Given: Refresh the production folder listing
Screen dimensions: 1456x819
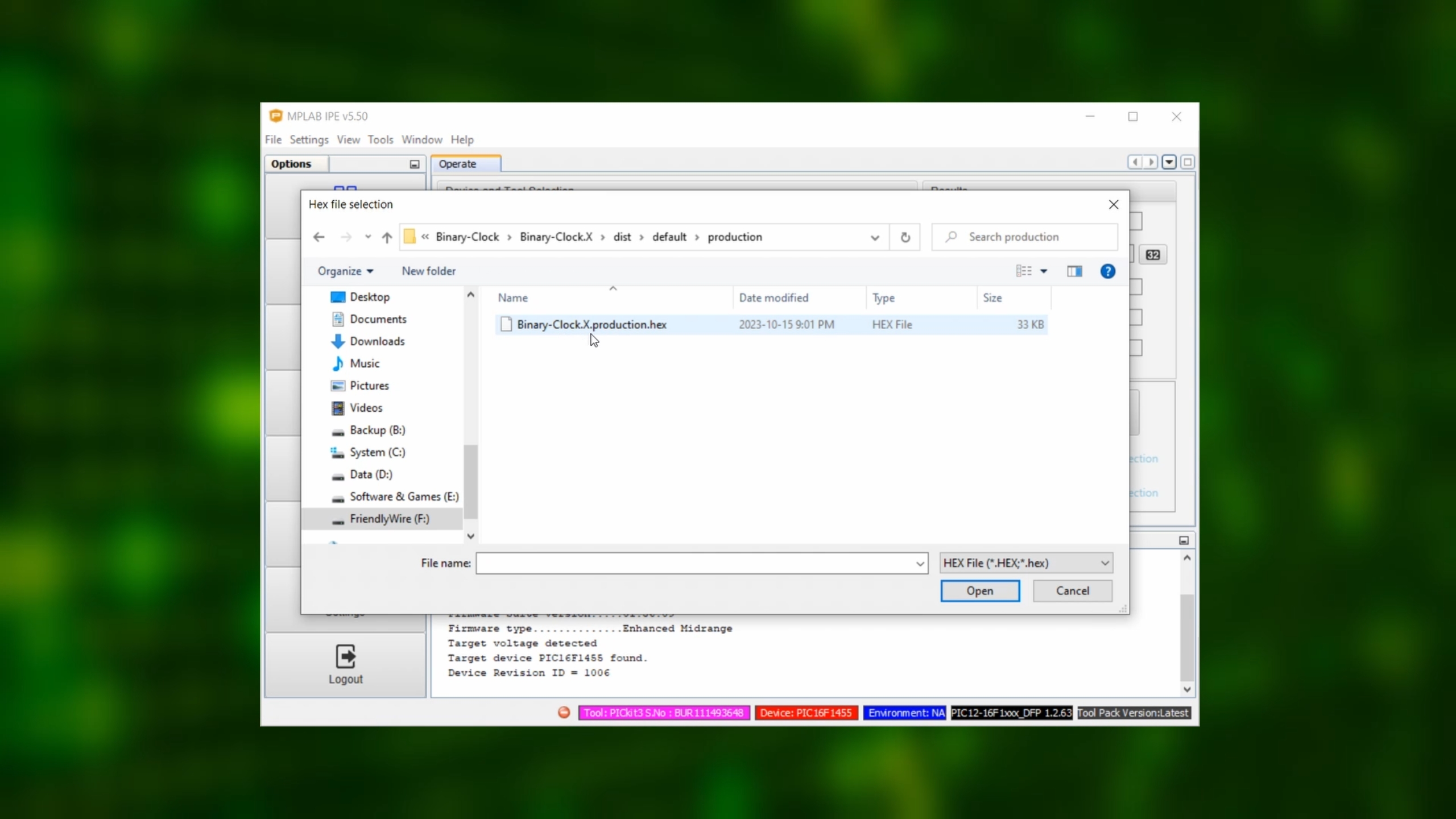Looking at the screenshot, I should click(905, 237).
